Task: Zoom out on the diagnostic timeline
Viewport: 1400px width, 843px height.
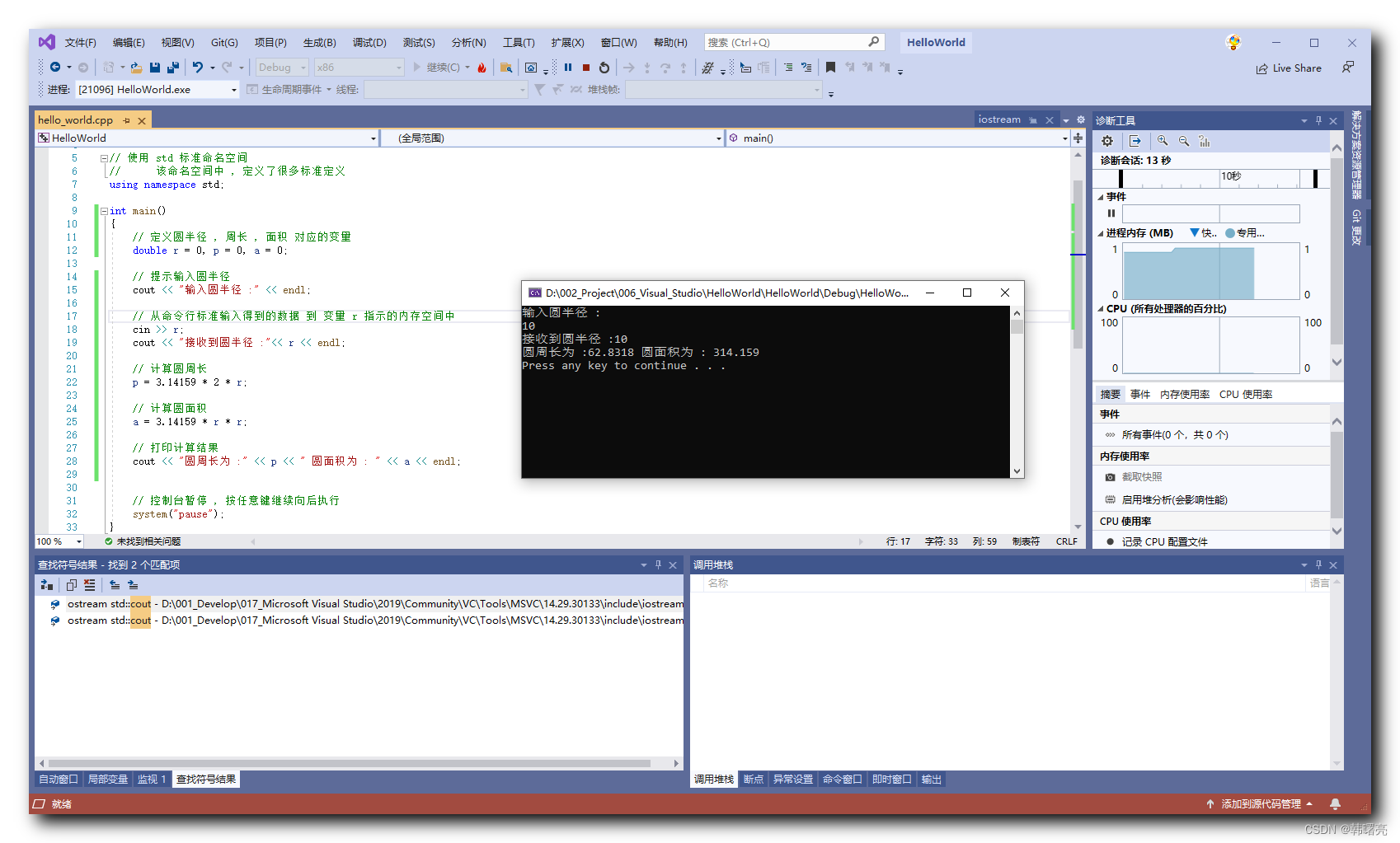Action: (1184, 141)
